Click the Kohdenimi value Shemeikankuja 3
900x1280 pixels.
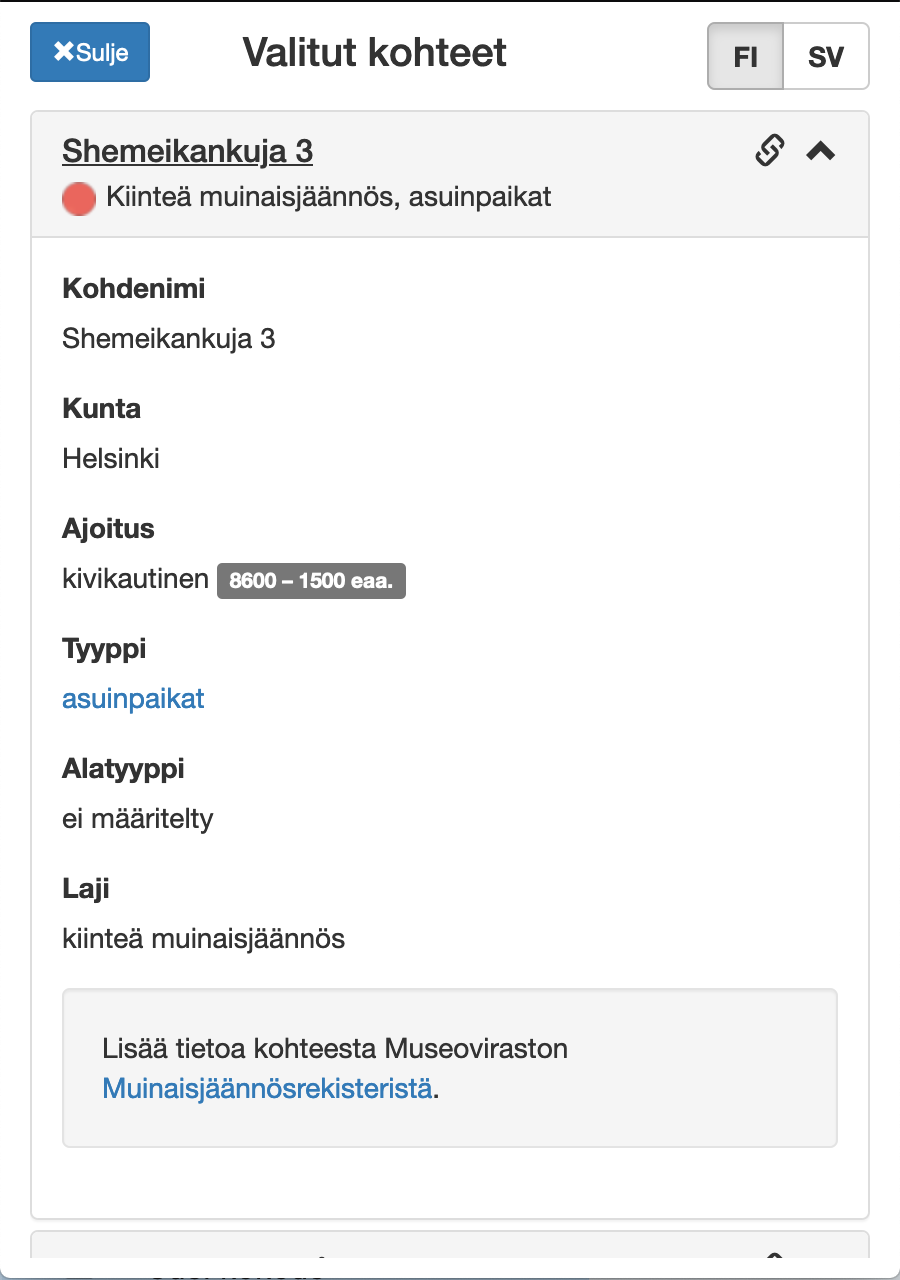pyautogui.click(x=168, y=339)
